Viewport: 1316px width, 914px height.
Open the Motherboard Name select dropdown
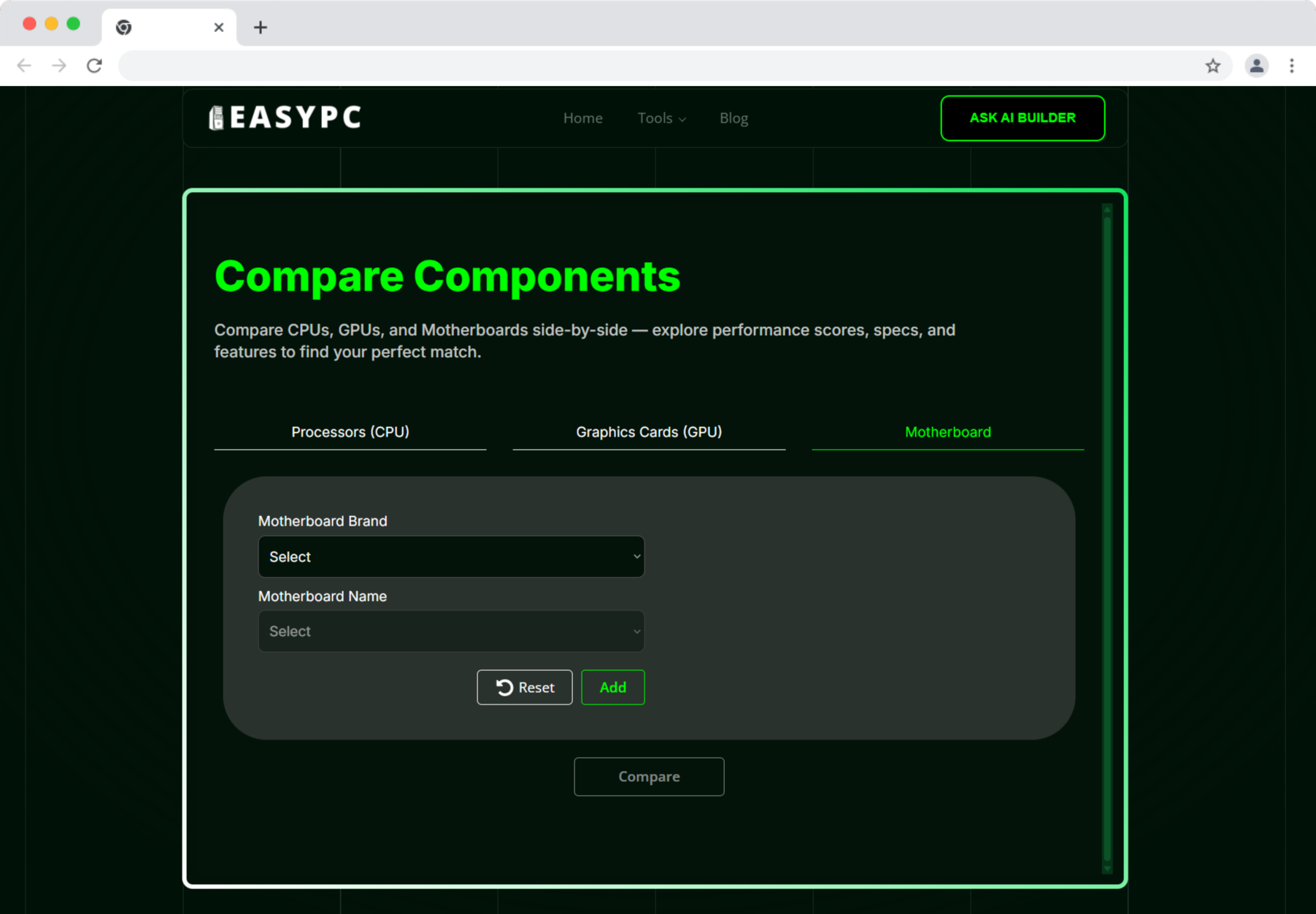pos(450,631)
